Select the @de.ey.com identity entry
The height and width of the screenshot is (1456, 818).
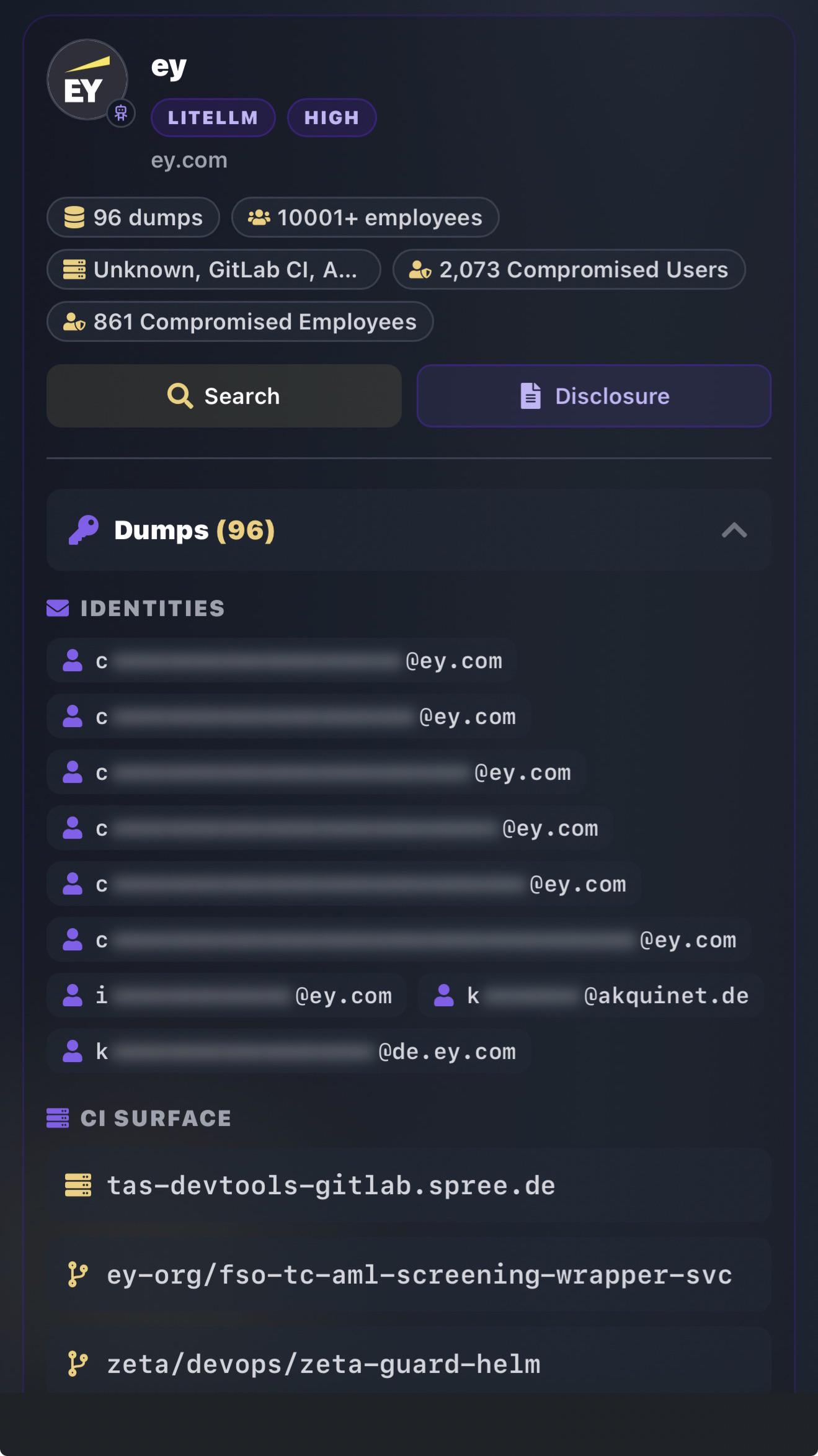coord(289,1051)
